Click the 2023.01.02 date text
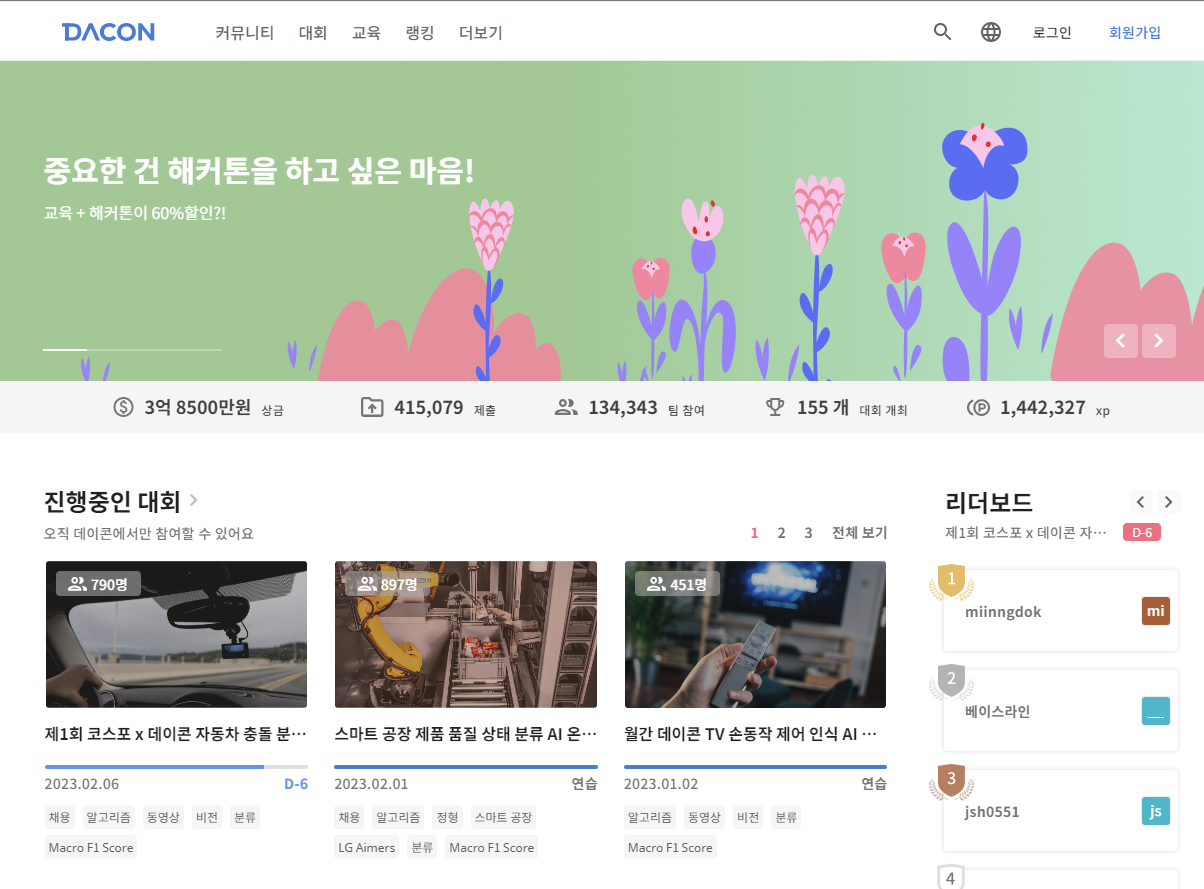1204x889 pixels. (x=661, y=784)
